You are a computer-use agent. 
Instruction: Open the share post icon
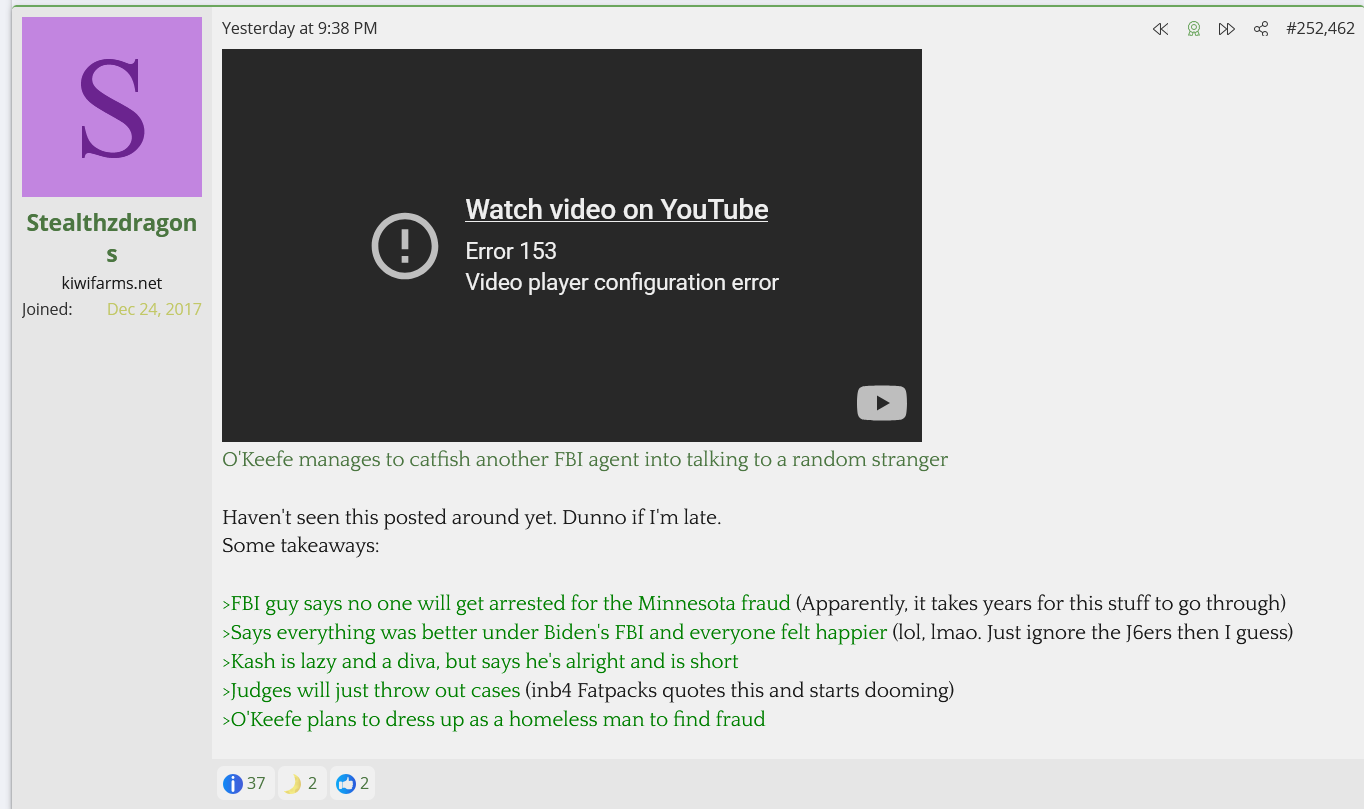click(x=1261, y=29)
